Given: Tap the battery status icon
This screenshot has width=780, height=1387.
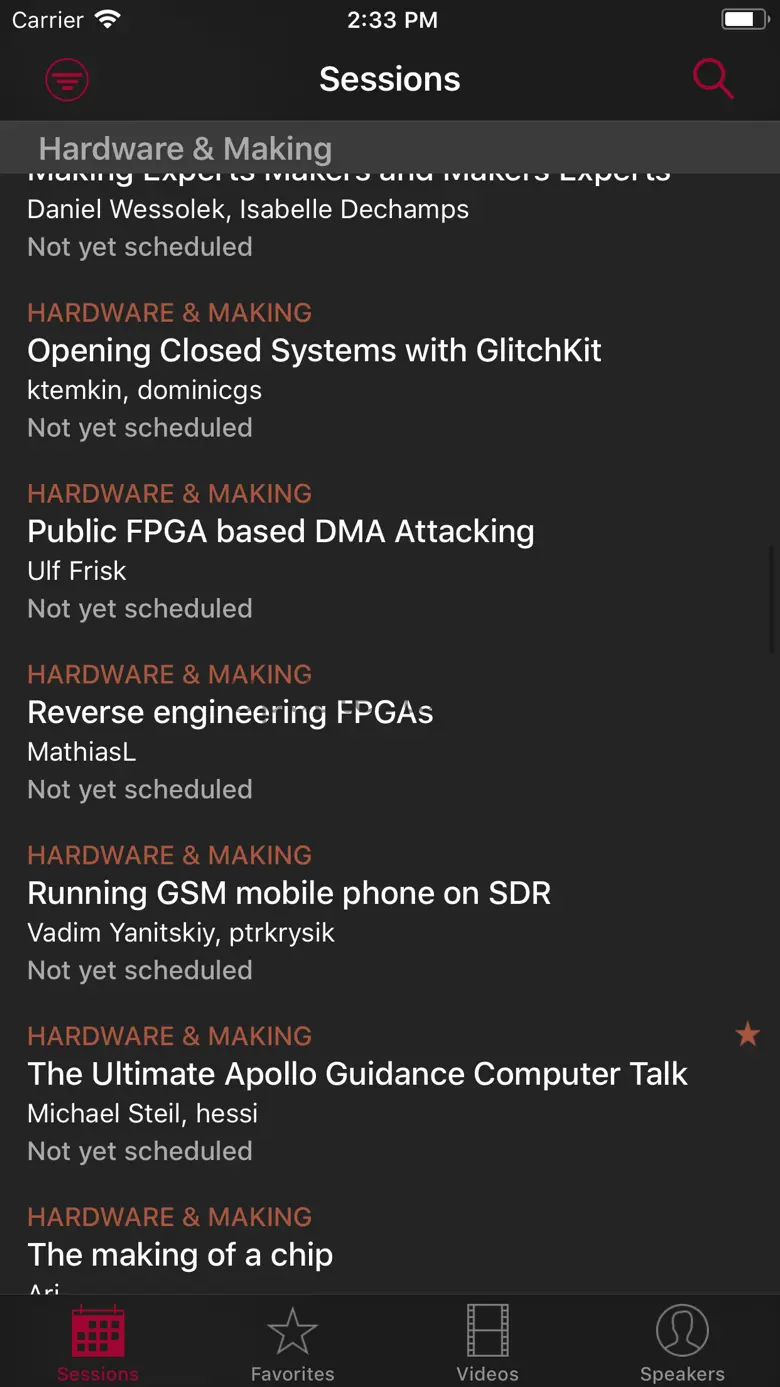Looking at the screenshot, I should (x=743, y=20).
